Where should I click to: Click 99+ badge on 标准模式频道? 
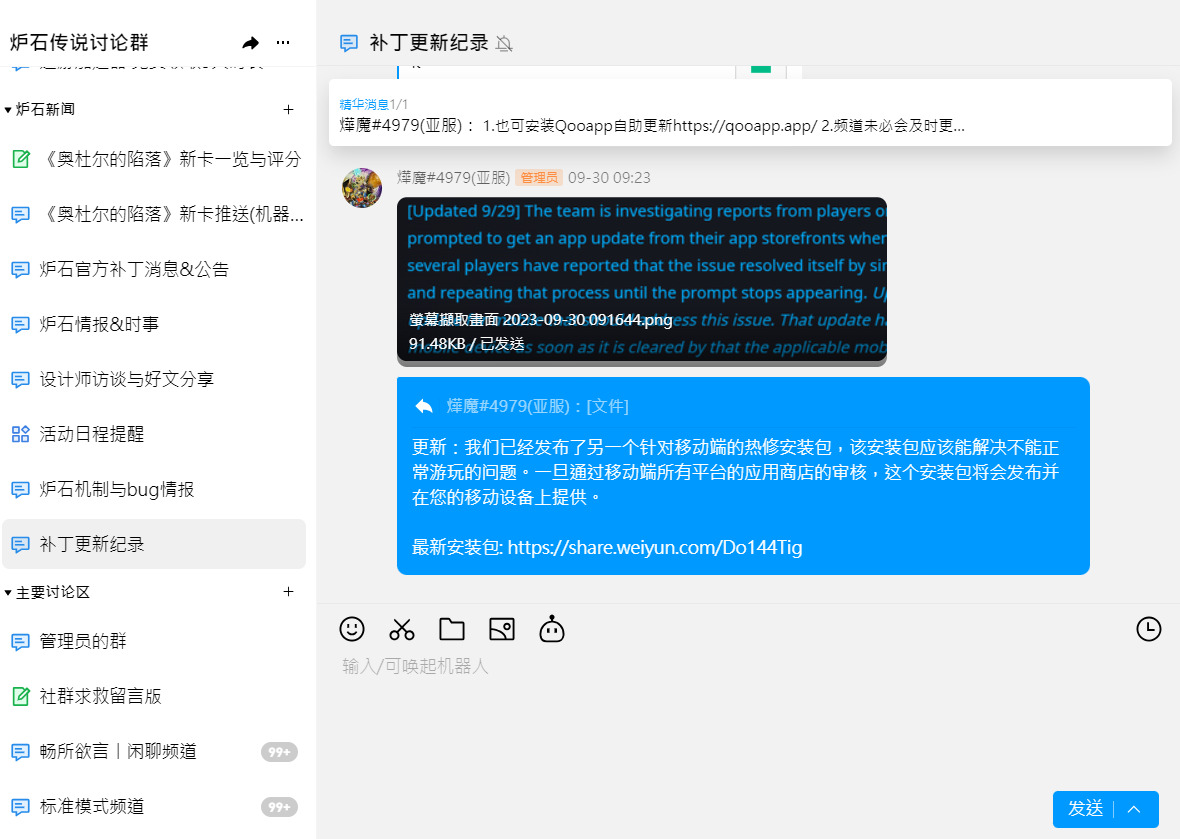(x=279, y=807)
